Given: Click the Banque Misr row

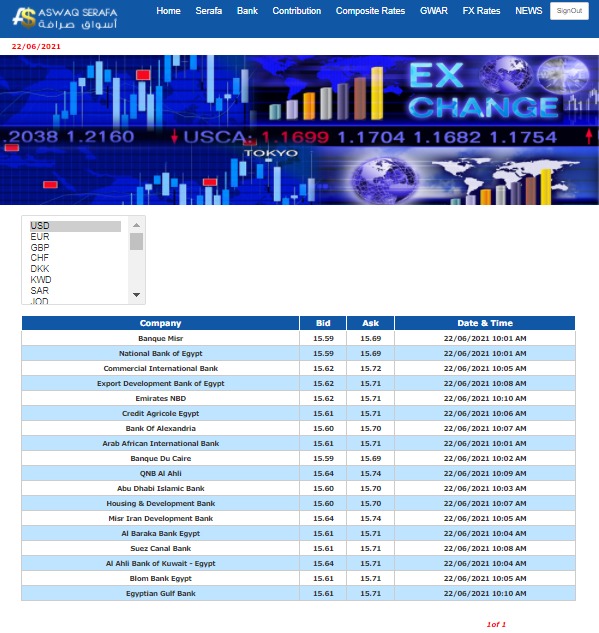Looking at the screenshot, I should (x=298, y=338).
